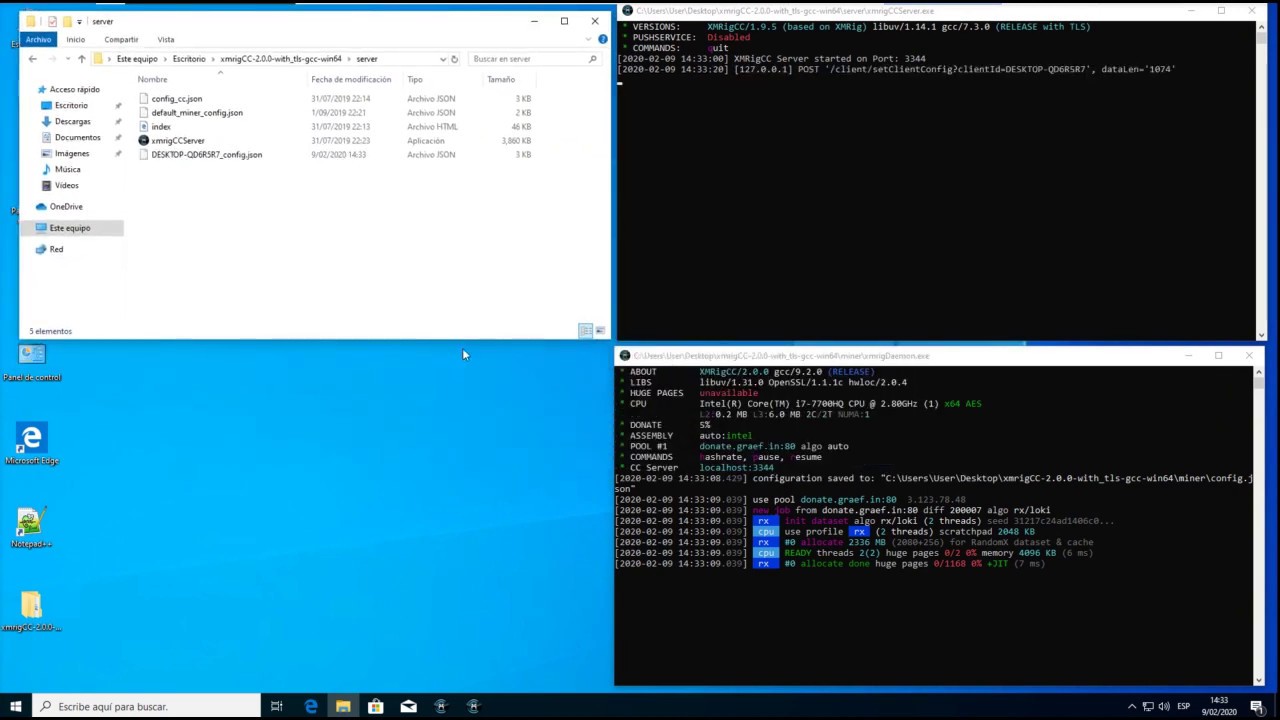Image resolution: width=1280 pixels, height=720 pixels.
Task: Open Vídeos in the navigation pane
Action: click(66, 185)
